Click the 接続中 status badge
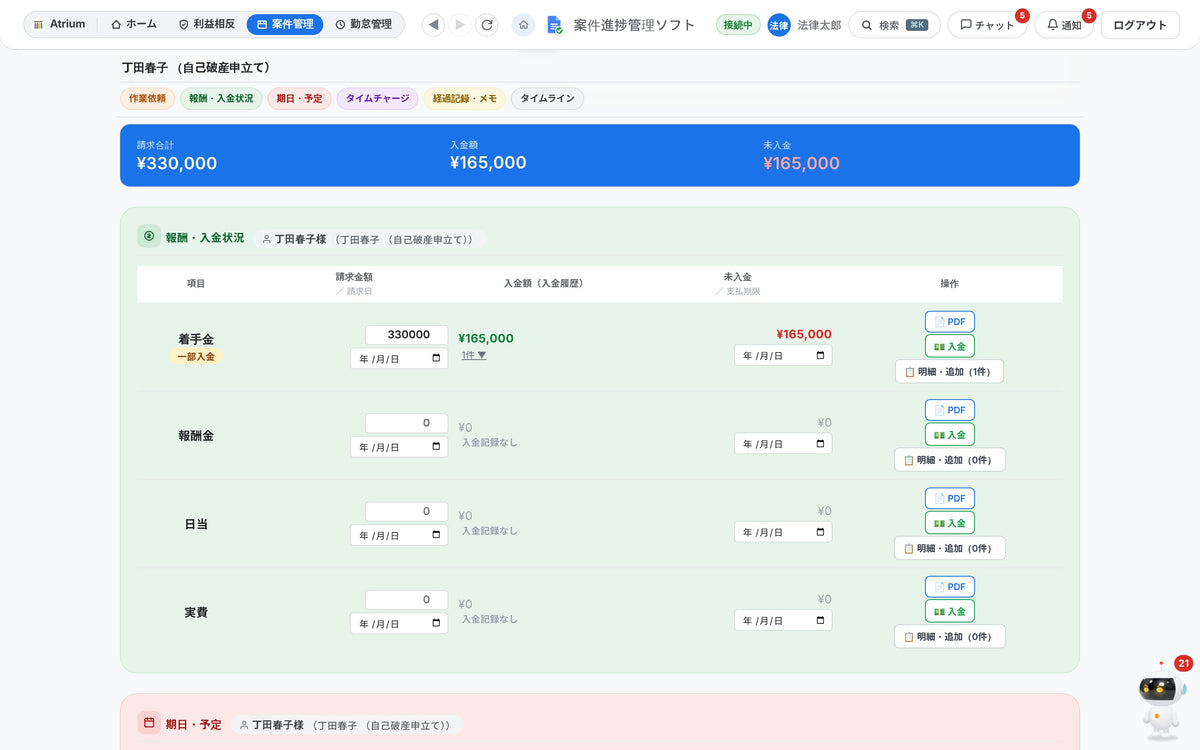The image size is (1200, 750). (x=738, y=25)
